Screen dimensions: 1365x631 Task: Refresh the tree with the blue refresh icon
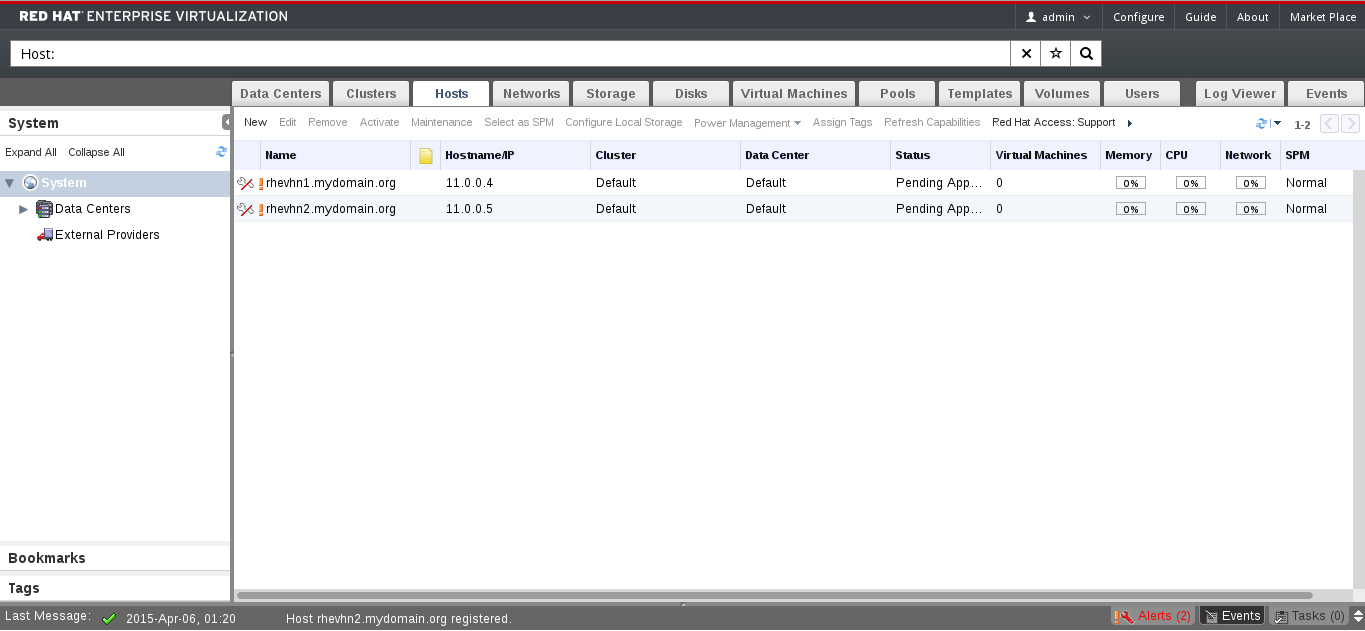click(x=221, y=152)
